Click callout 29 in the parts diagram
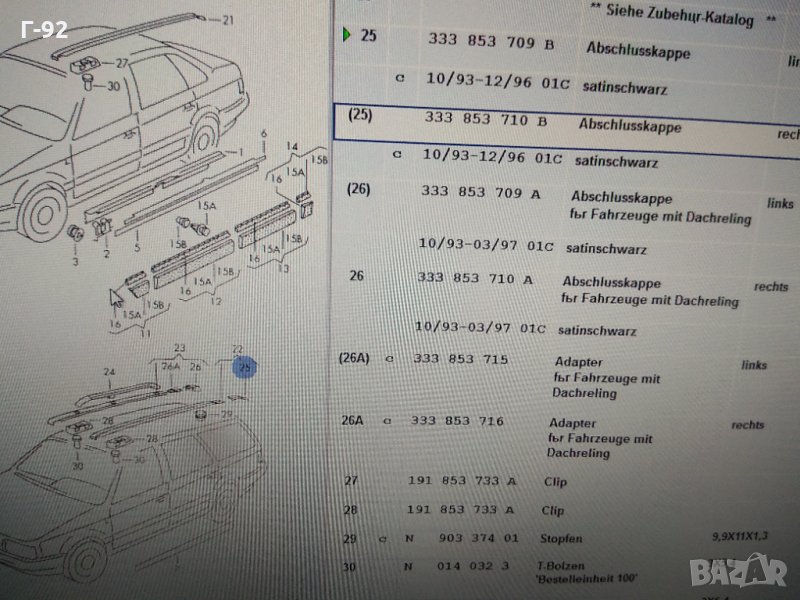Screen dimensions: 800x600 coord(226,414)
